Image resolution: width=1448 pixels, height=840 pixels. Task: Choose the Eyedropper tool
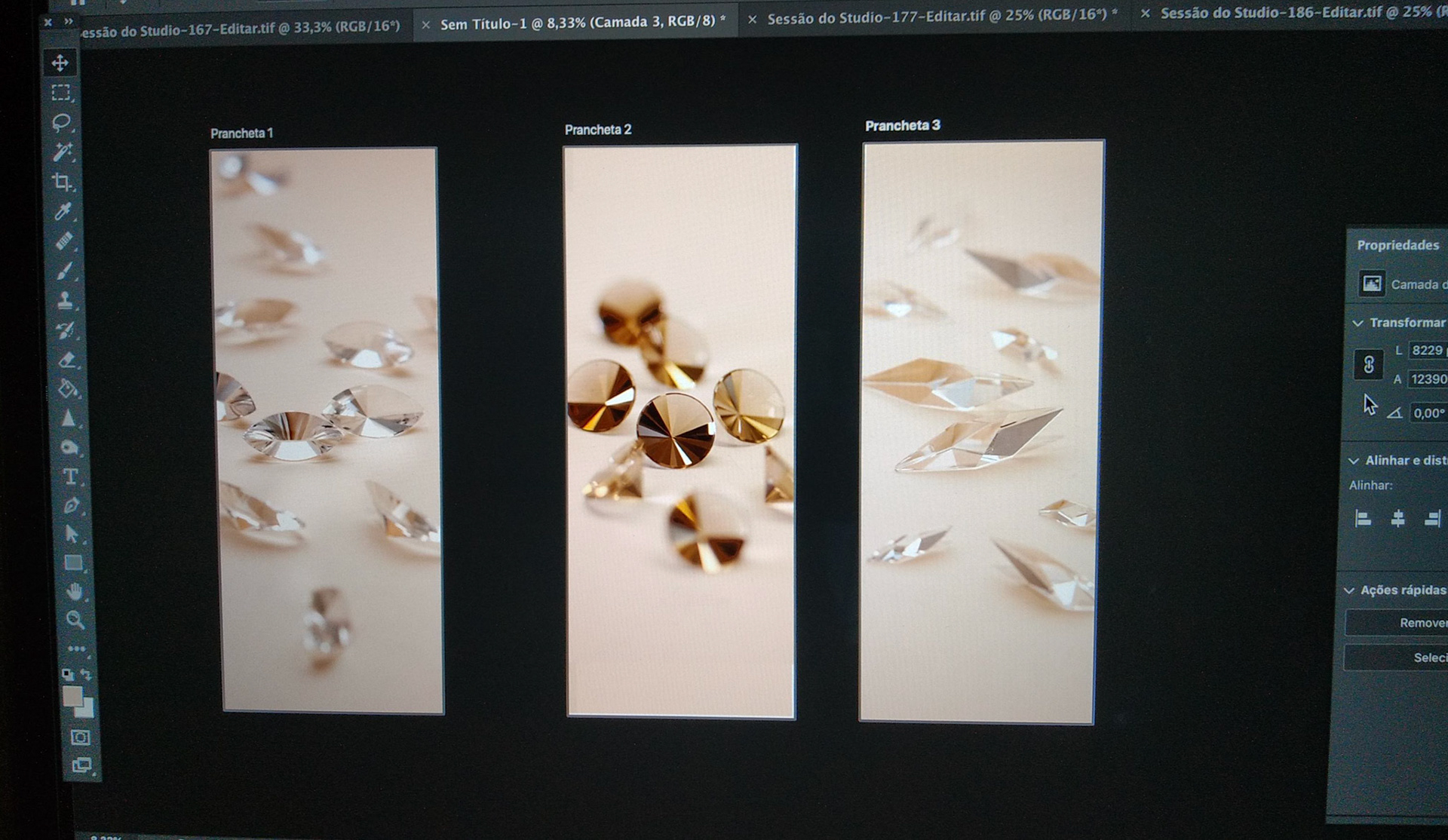coord(63,211)
